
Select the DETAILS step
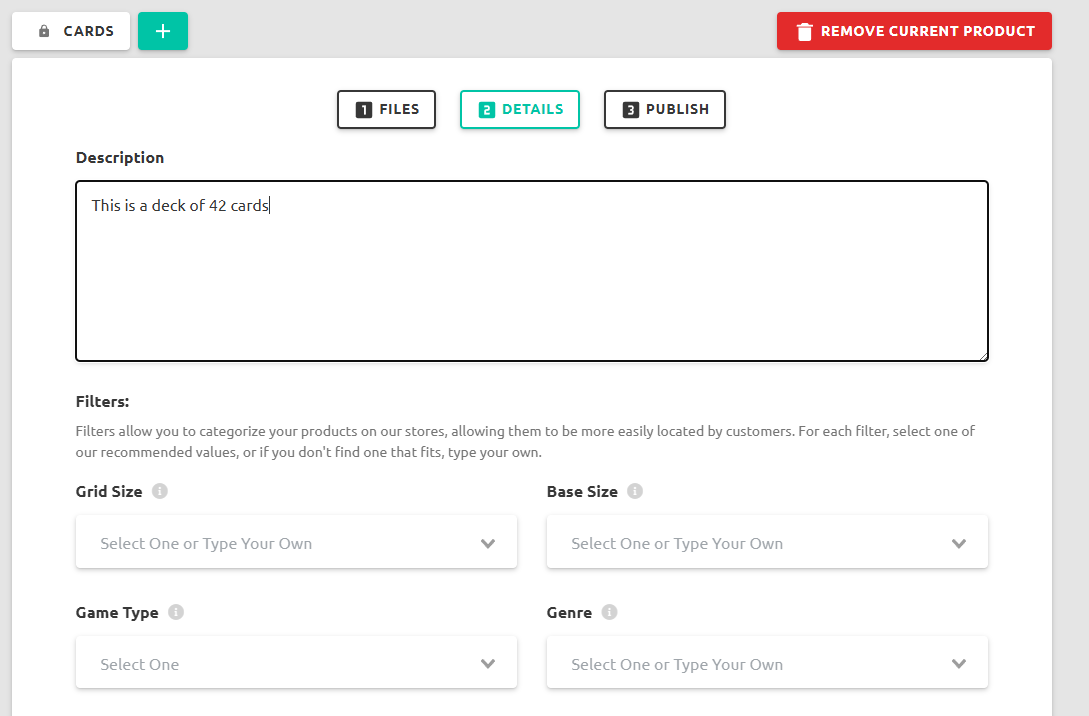click(519, 110)
